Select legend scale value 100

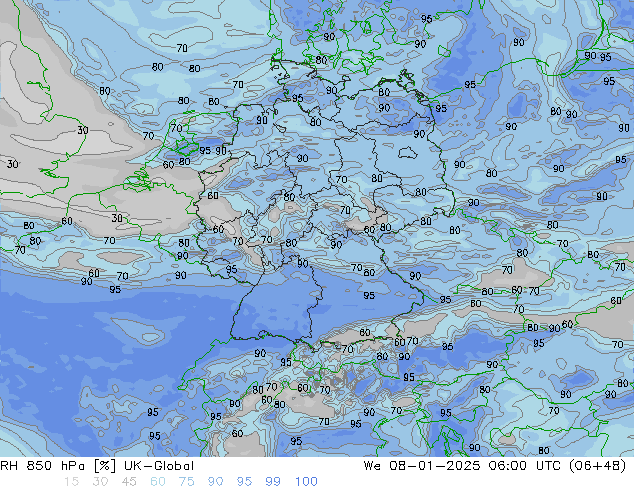point(306,482)
